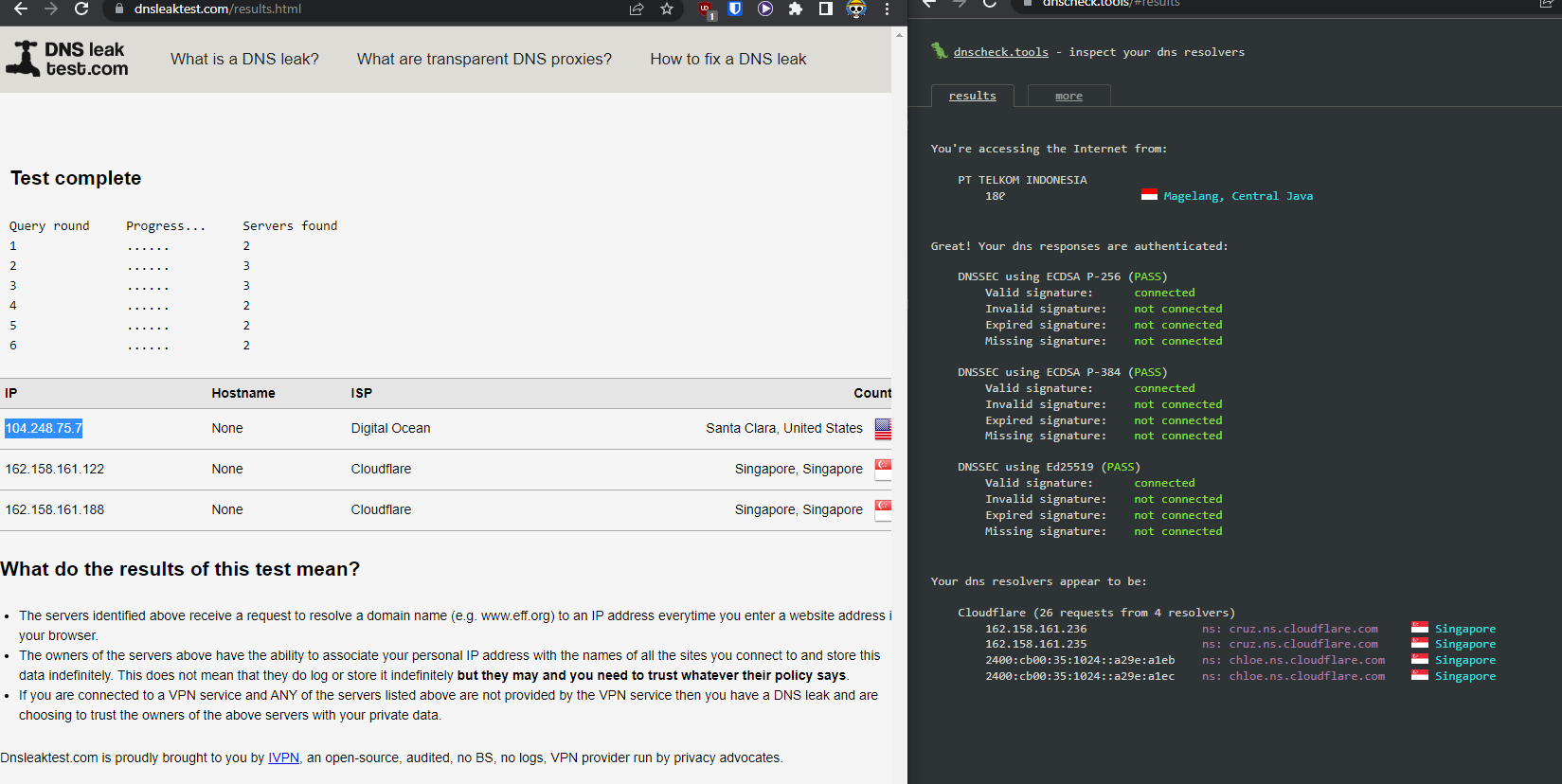Image resolution: width=1562 pixels, height=784 pixels.
Task: Open 'What is a DNS leak?' page
Action: [x=244, y=59]
